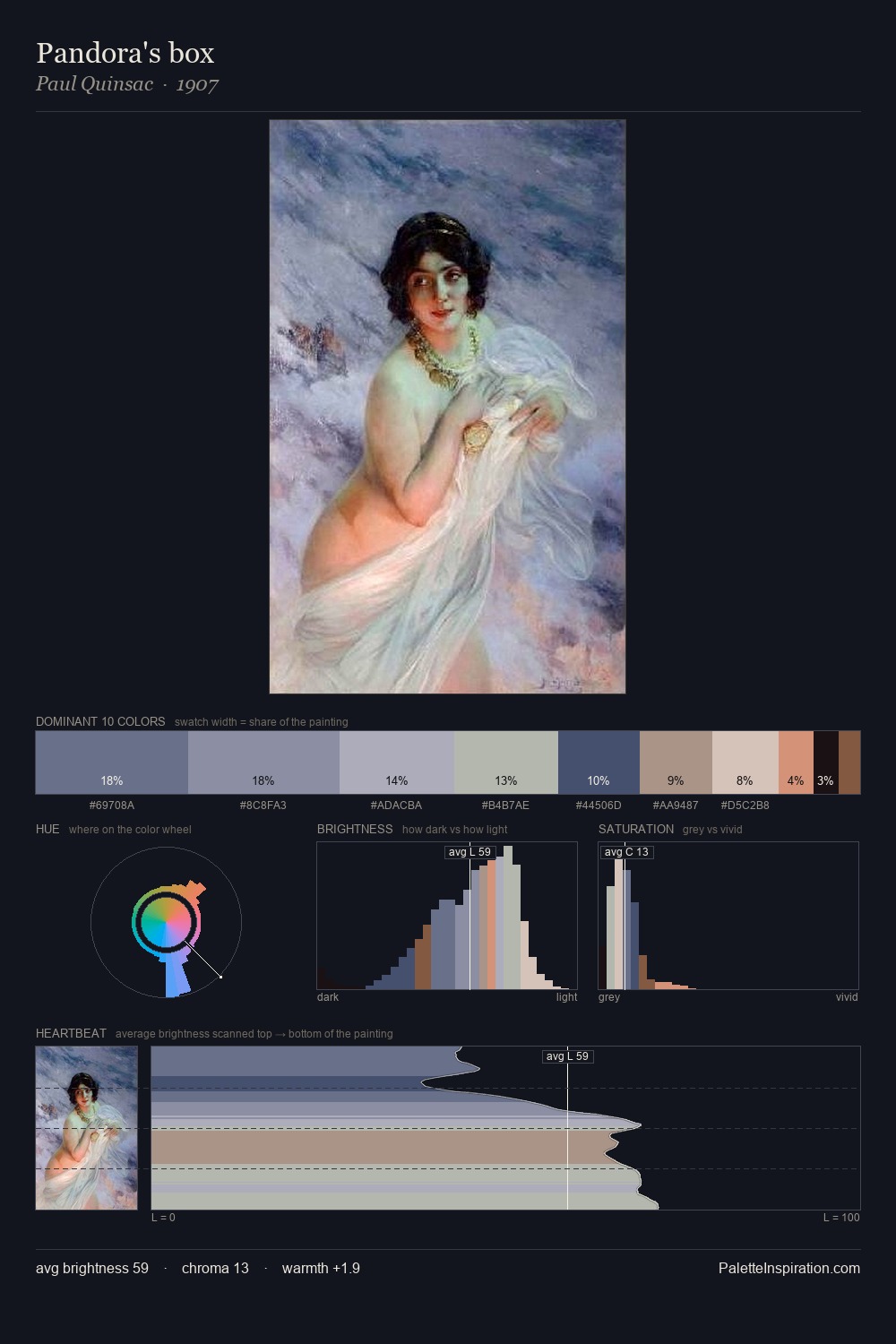Click the hex code #B4B7AE label
The width and height of the screenshot is (896, 1344).
(x=506, y=806)
